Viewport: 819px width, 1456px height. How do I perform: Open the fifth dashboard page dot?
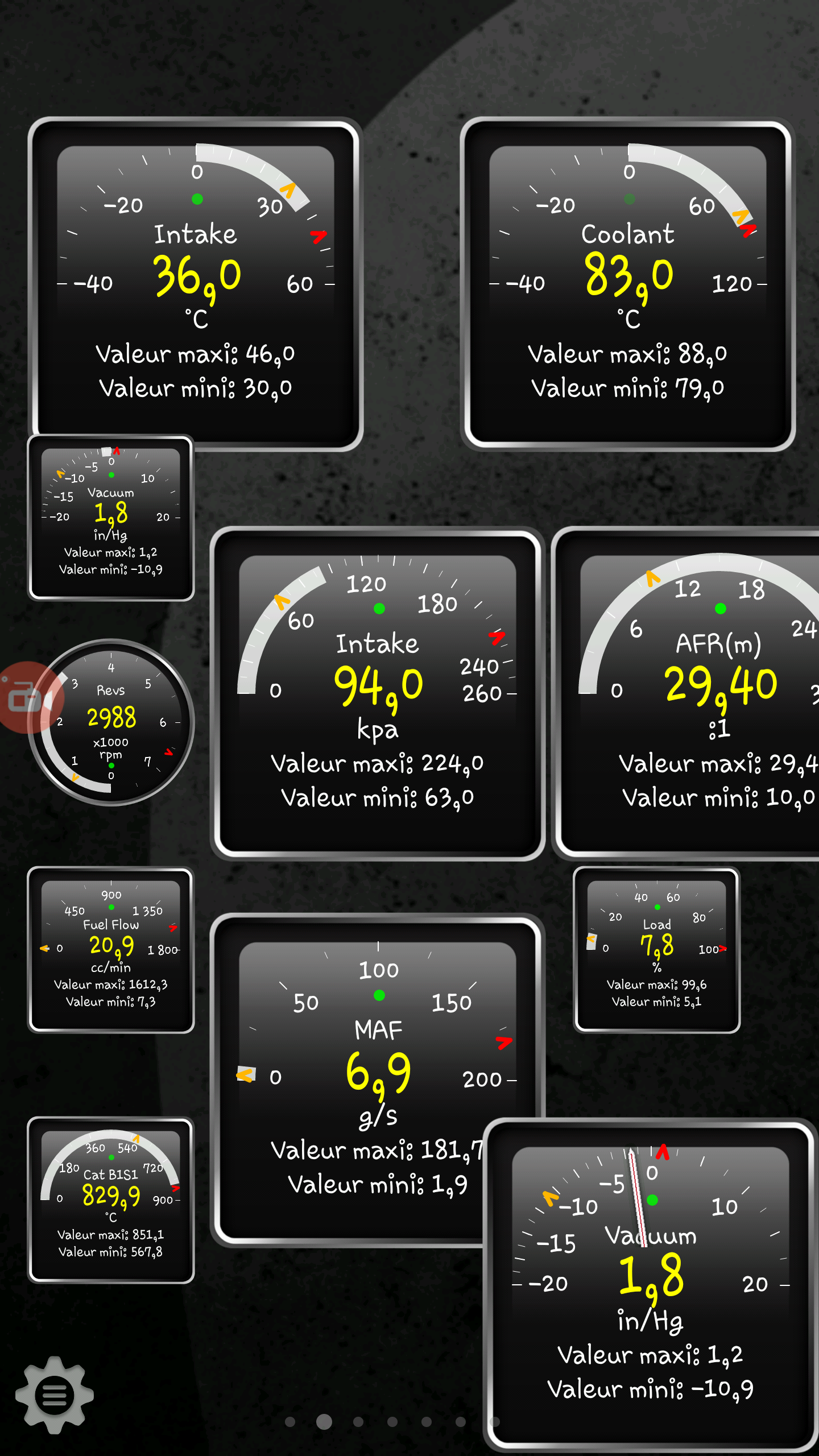[x=427, y=1422]
